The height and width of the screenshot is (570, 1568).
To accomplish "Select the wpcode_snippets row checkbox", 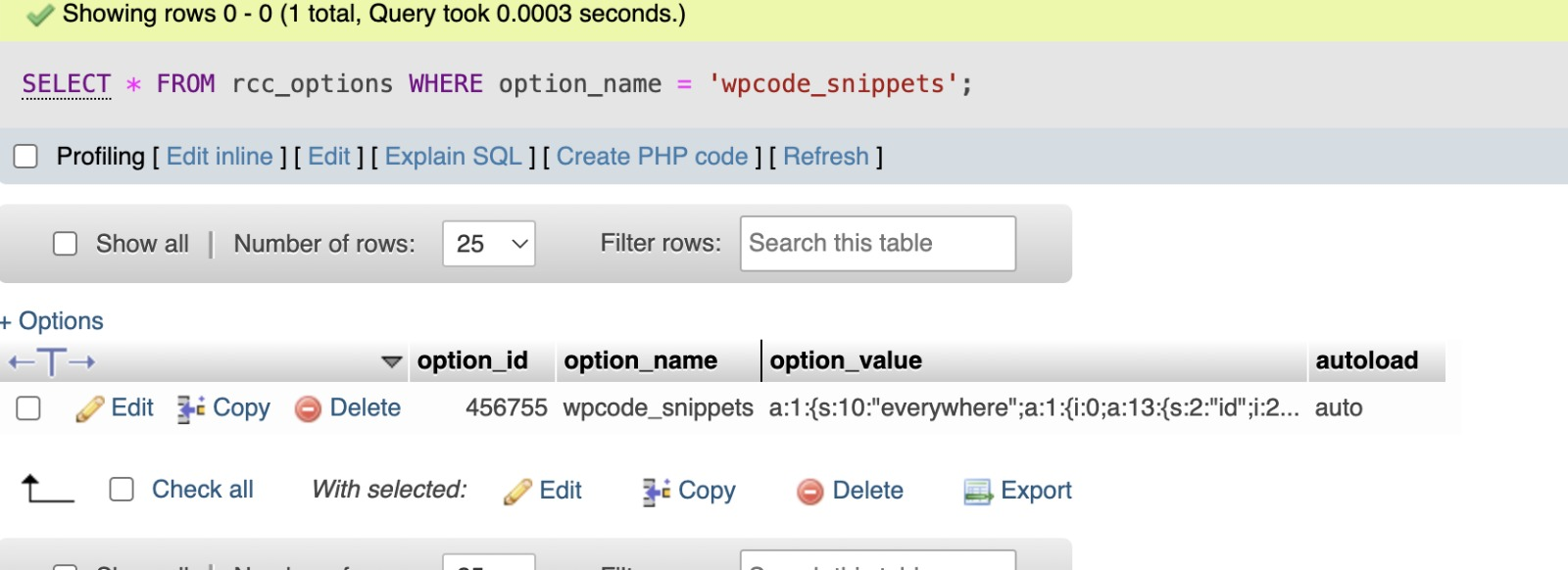I will point(28,408).
